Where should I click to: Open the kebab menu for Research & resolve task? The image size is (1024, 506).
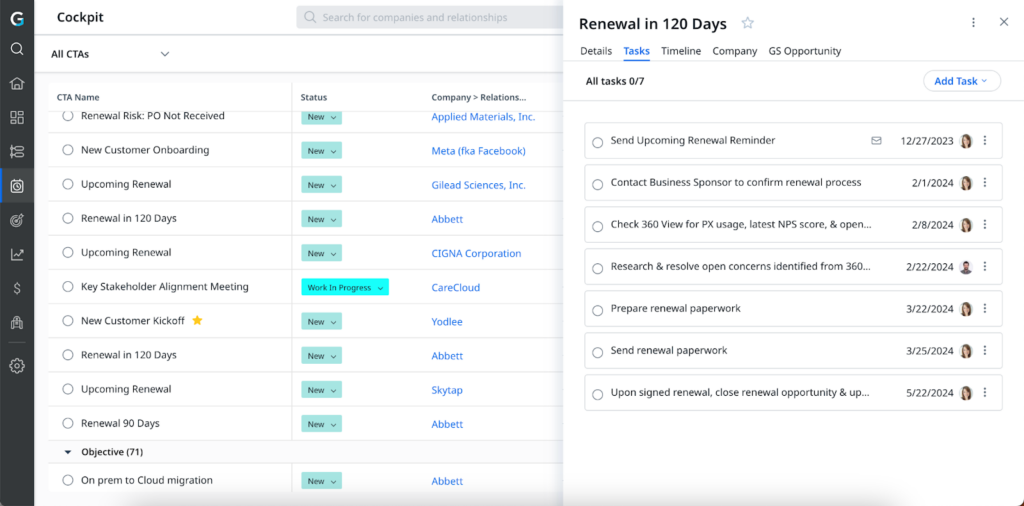click(985, 266)
